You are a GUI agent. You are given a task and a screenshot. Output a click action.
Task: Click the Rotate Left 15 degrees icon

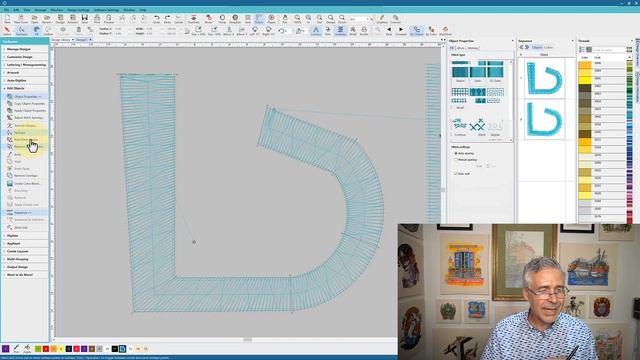click(255, 31)
